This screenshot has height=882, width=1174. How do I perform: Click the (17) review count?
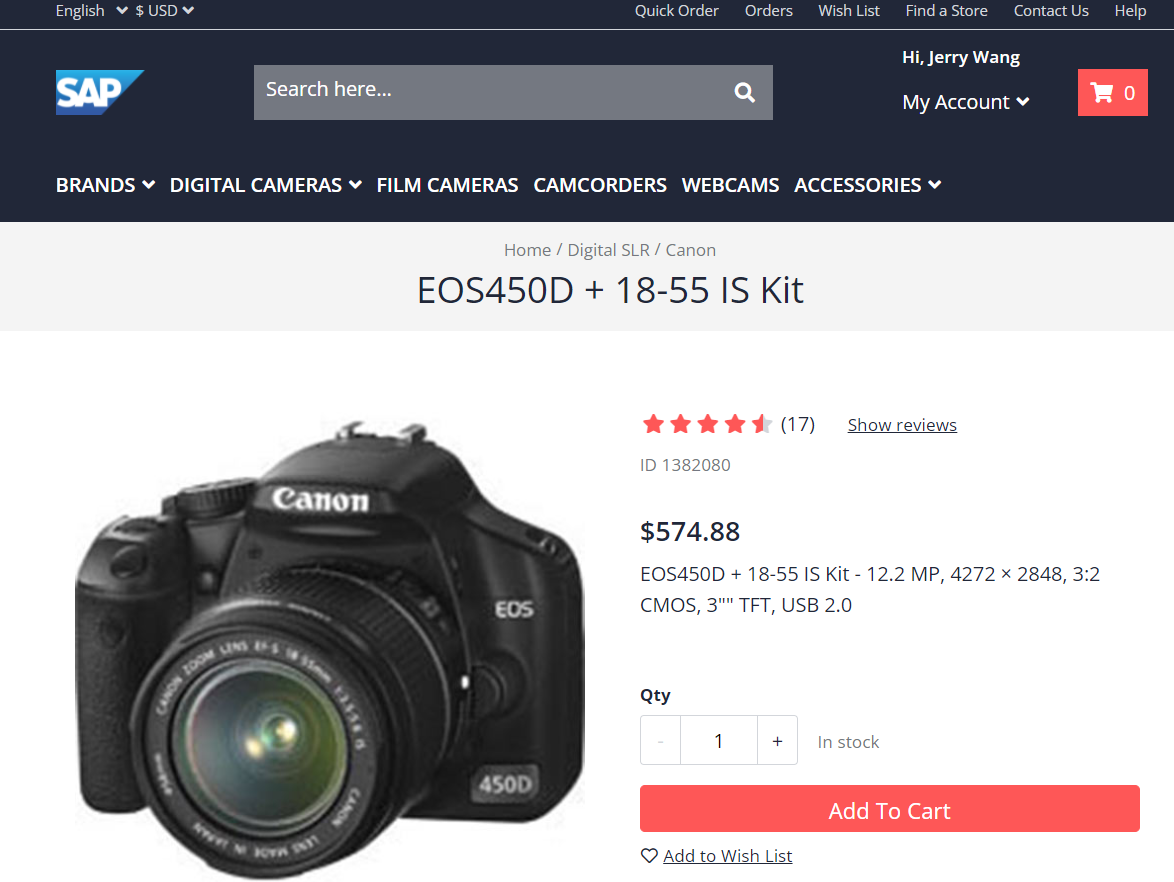(797, 425)
